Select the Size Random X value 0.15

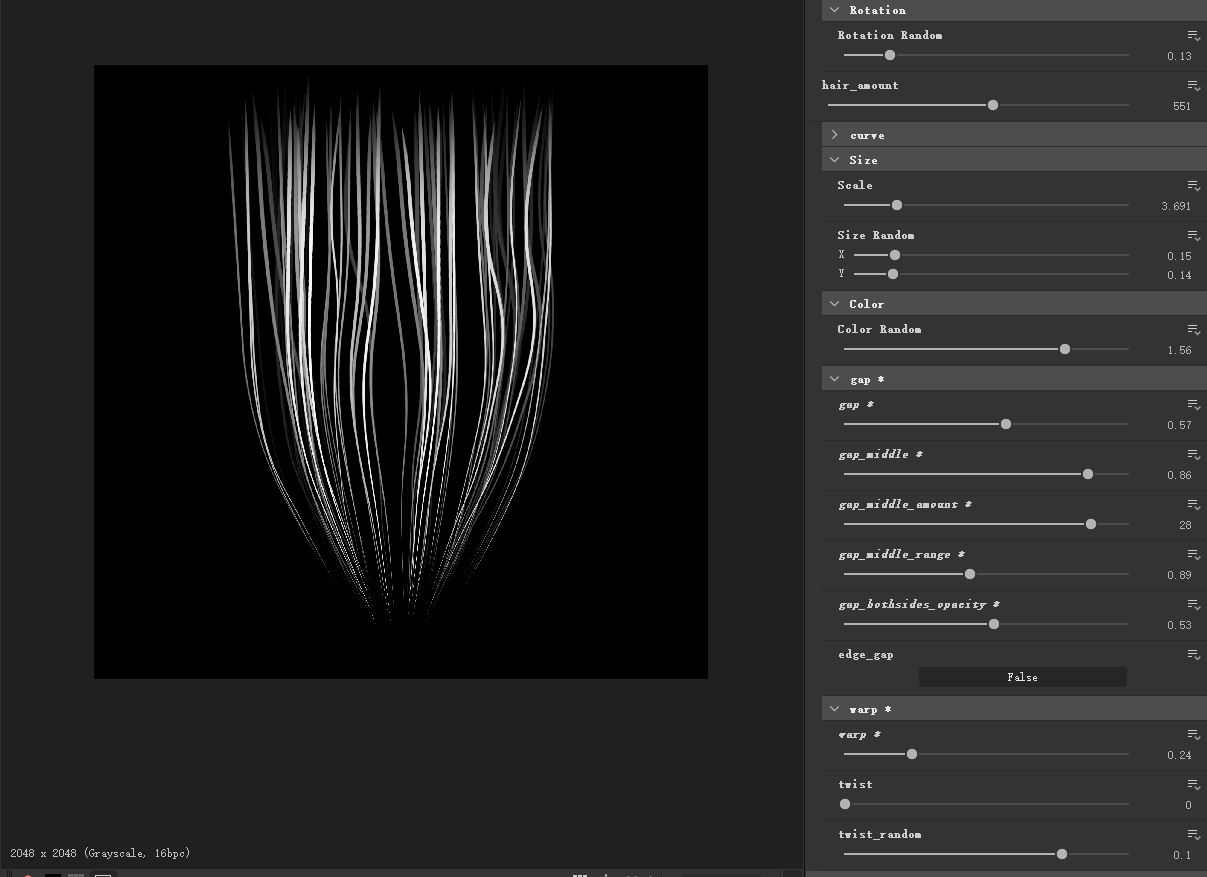1179,256
